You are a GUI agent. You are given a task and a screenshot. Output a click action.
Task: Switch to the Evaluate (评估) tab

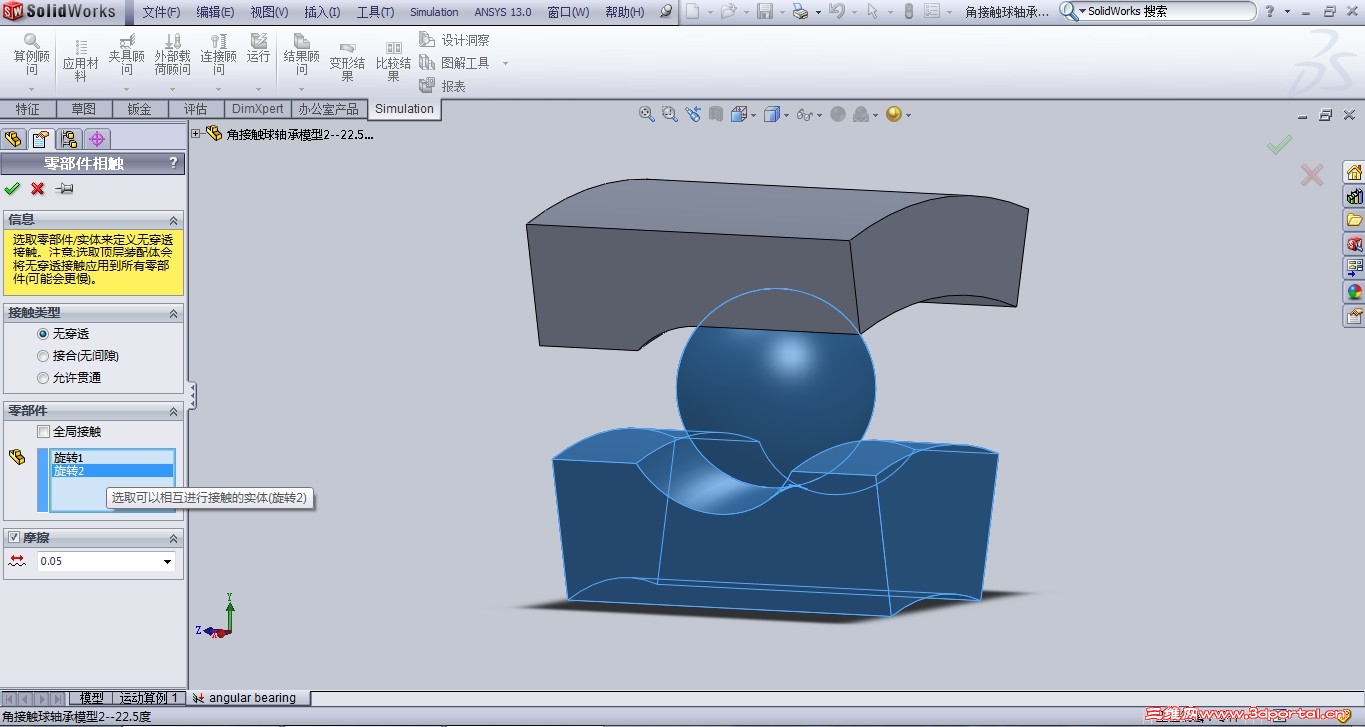tap(196, 109)
